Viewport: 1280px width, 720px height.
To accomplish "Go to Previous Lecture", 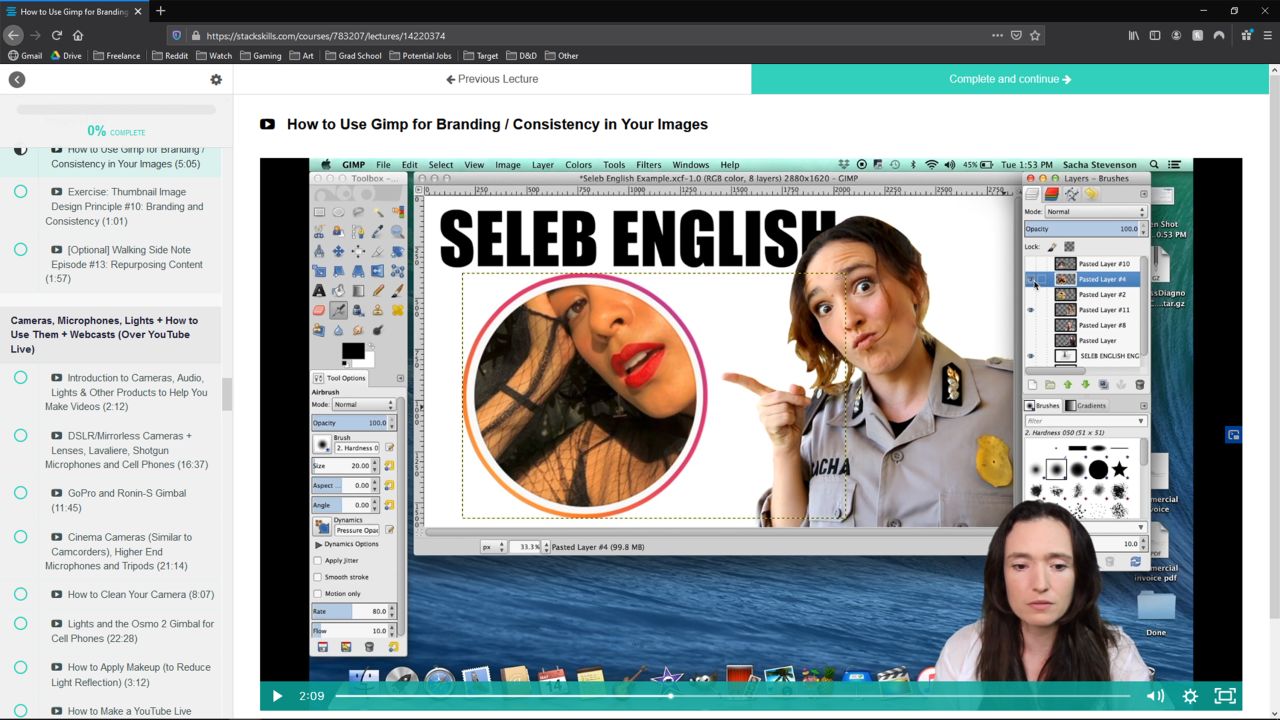I will pyautogui.click(x=492, y=79).
